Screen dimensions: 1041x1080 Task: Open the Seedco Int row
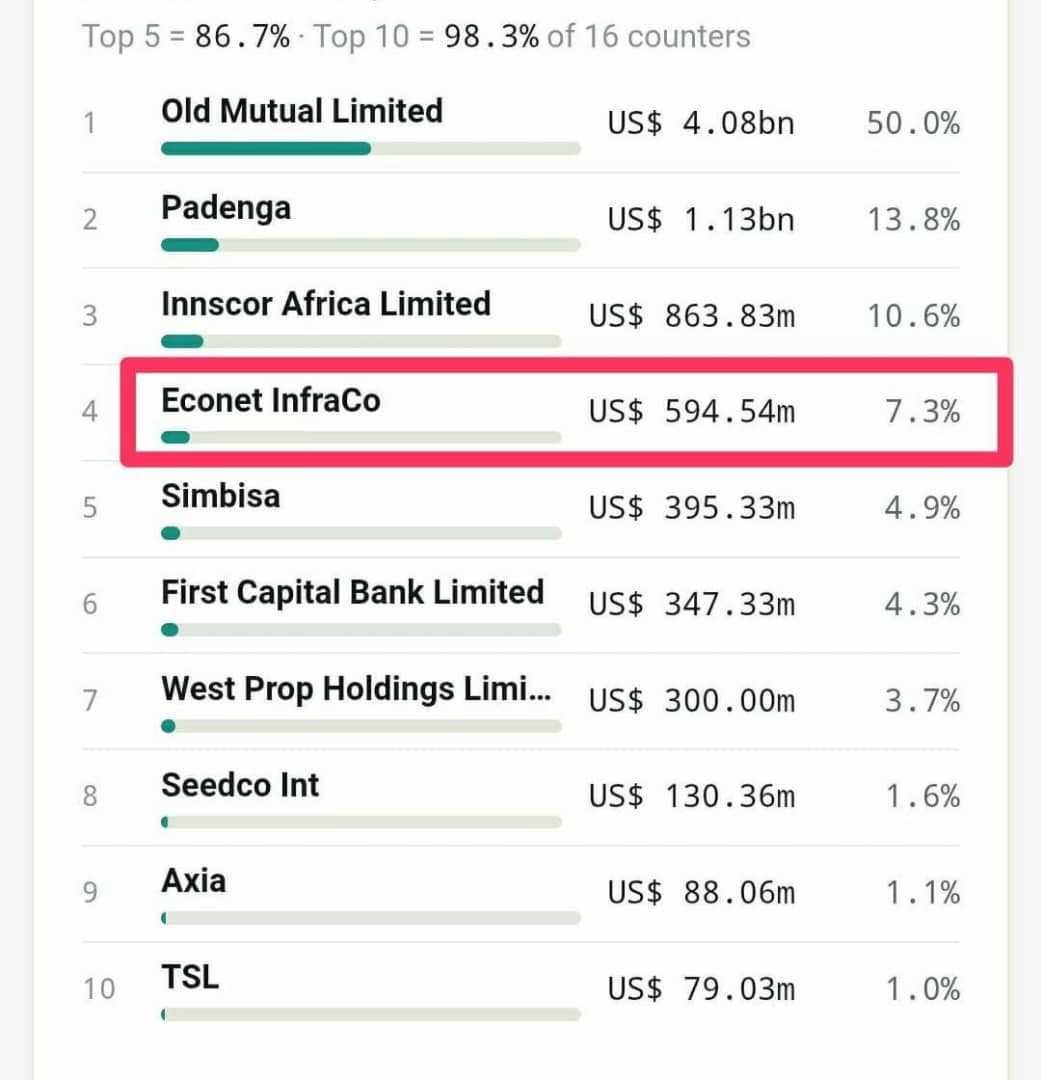coord(521,798)
